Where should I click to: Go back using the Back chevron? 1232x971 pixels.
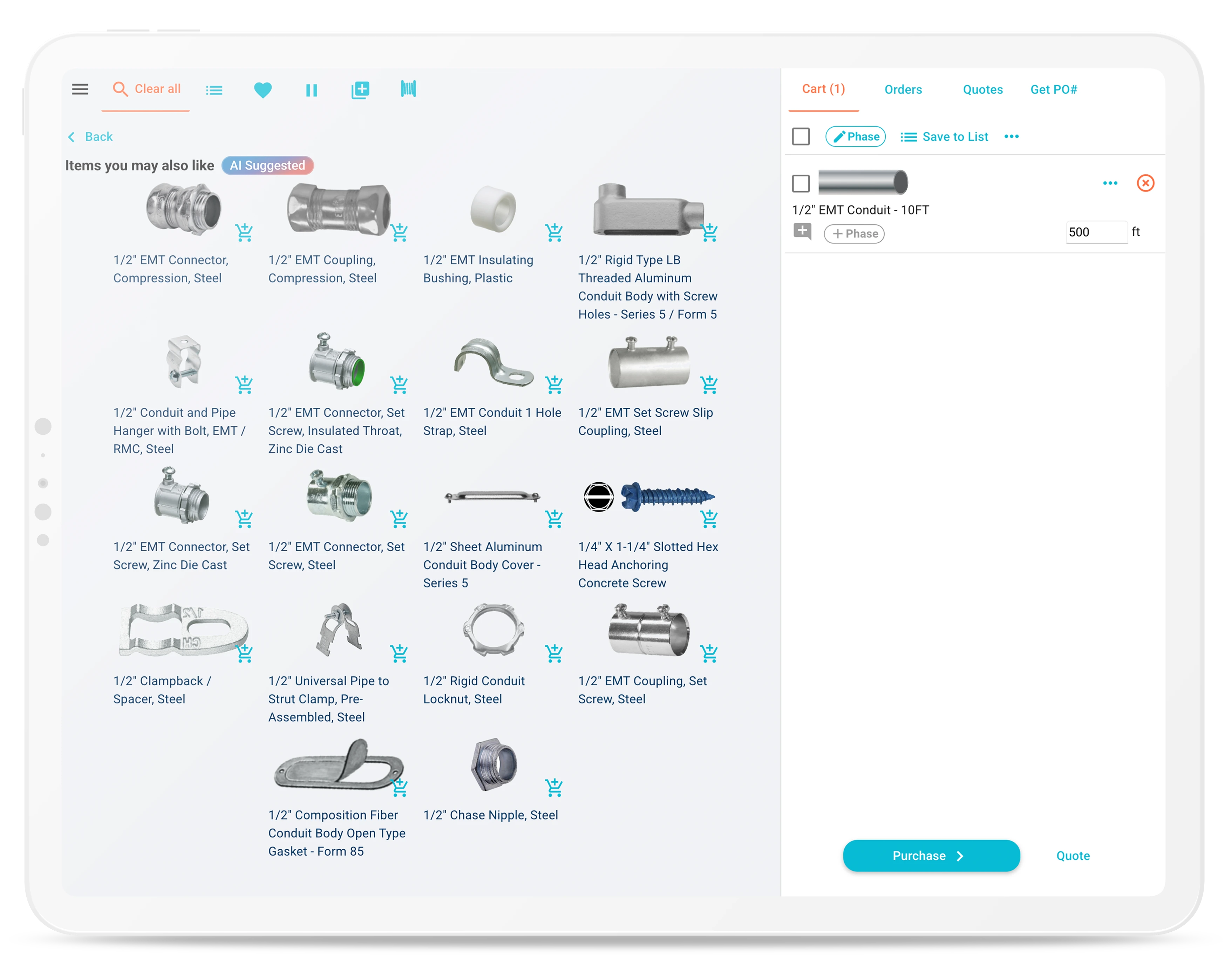click(72, 137)
